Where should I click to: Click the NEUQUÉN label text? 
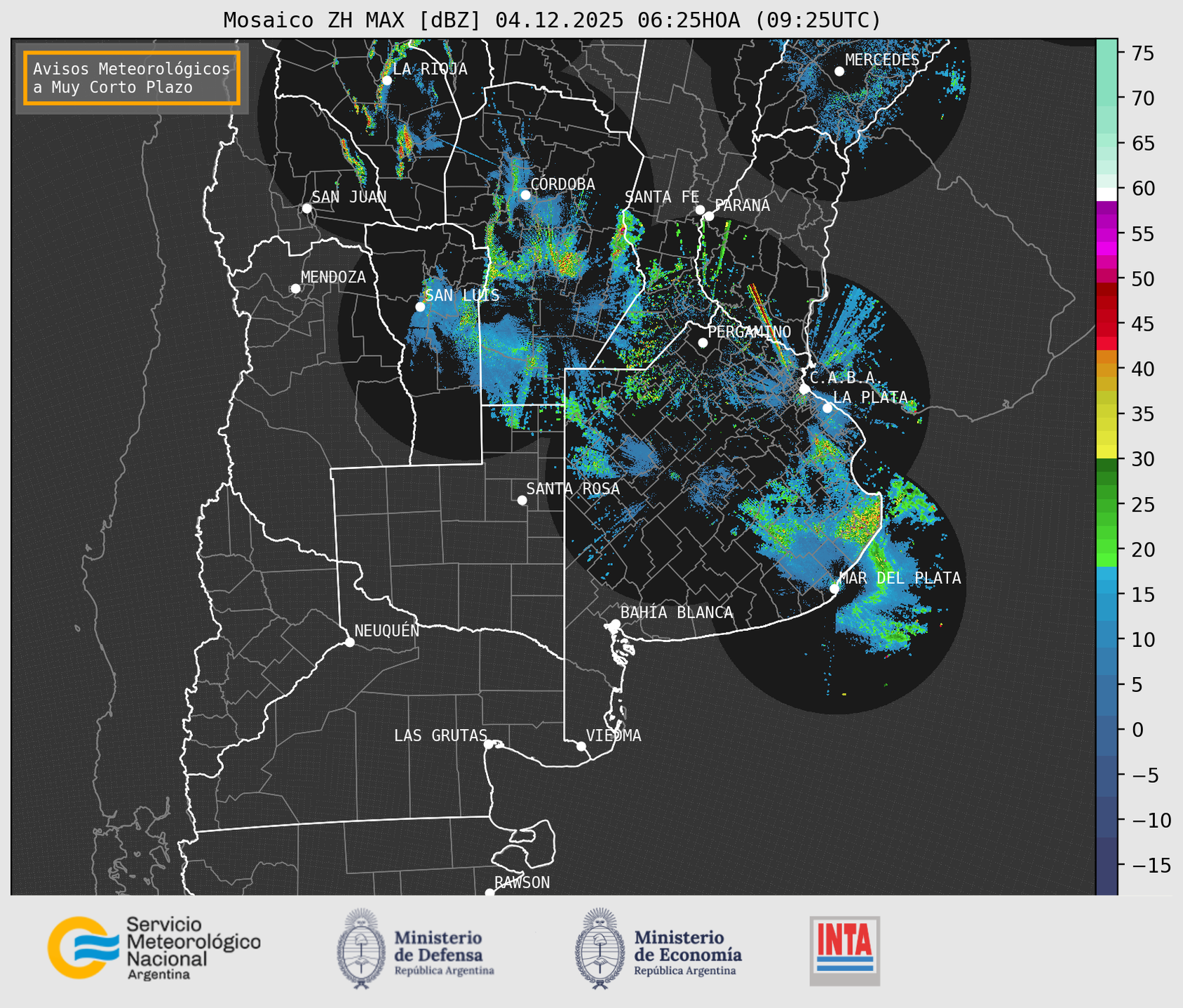pyautogui.click(x=386, y=630)
